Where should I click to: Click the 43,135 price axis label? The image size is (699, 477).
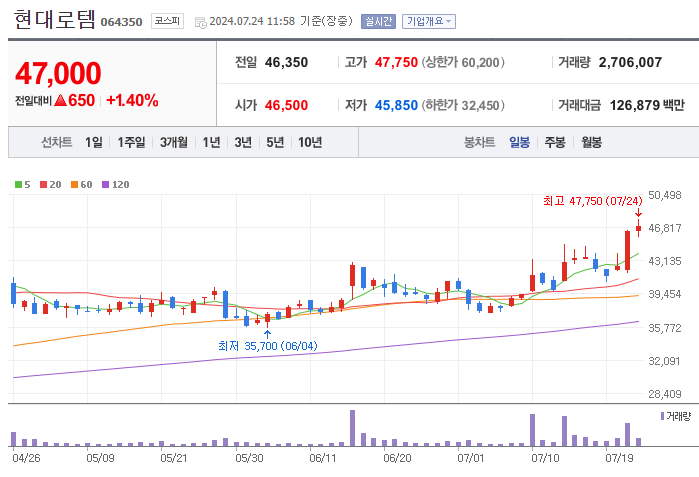pyautogui.click(x=665, y=261)
